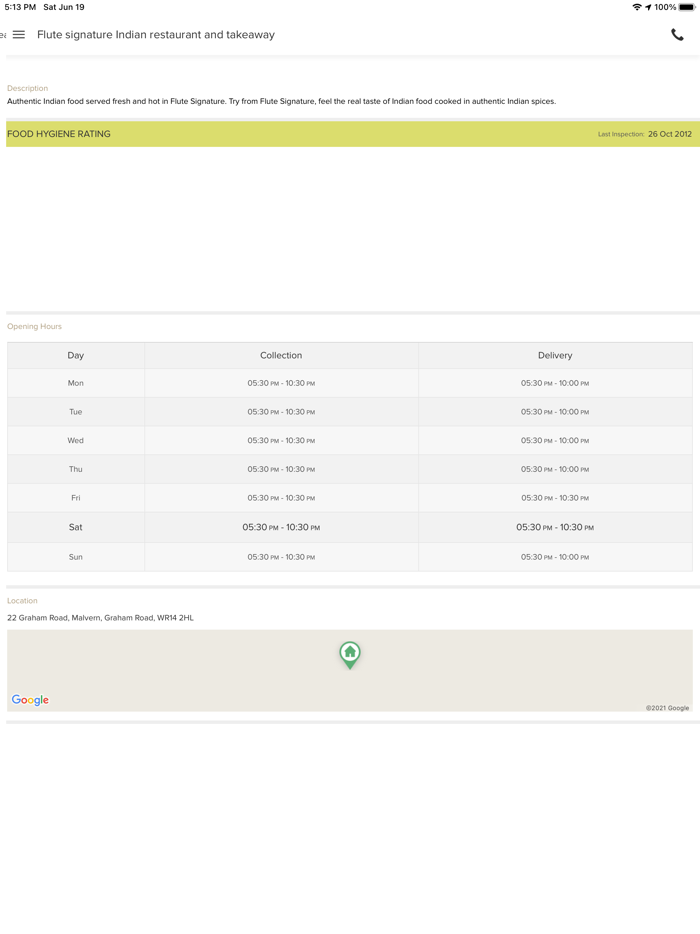
Task: Select the Tue row day cell
Action: click(76, 412)
